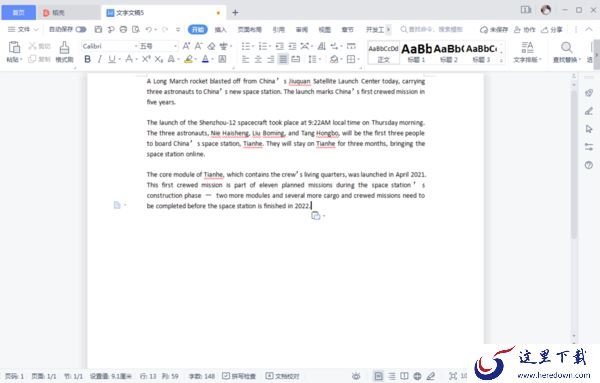Screen dimensions: 600x383
Task: Switch to the Home tab at the top left
Action: click(18, 13)
